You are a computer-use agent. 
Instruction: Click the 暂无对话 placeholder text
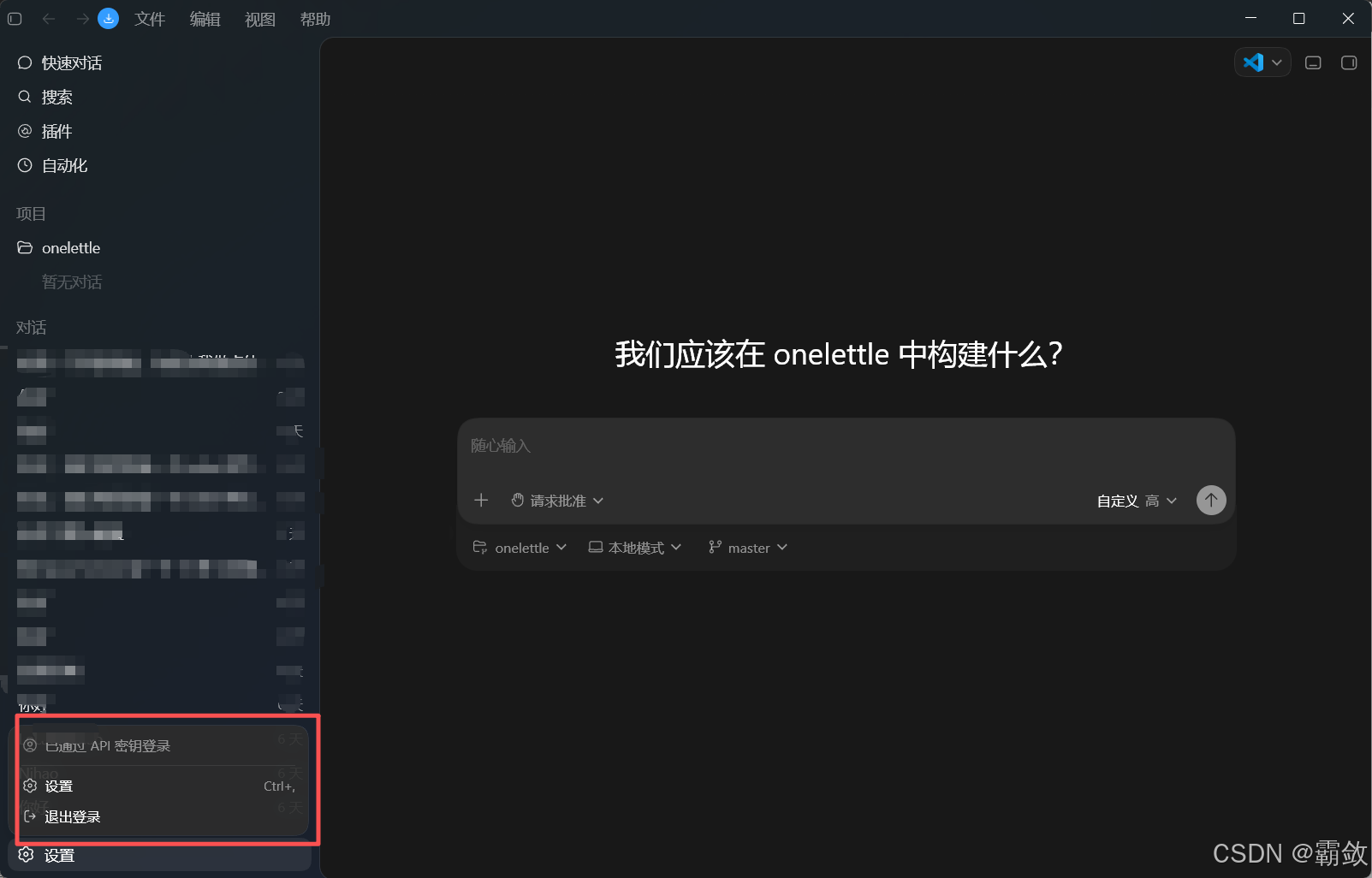point(72,282)
